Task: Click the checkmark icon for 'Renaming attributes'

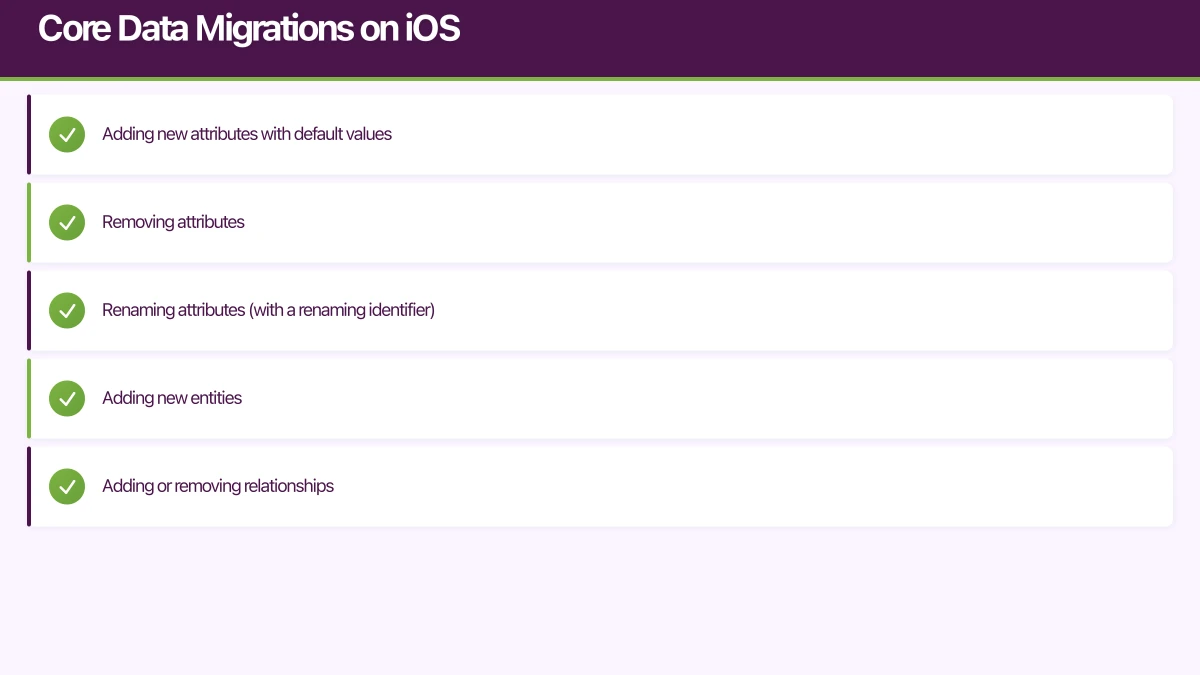Action: (67, 310)
